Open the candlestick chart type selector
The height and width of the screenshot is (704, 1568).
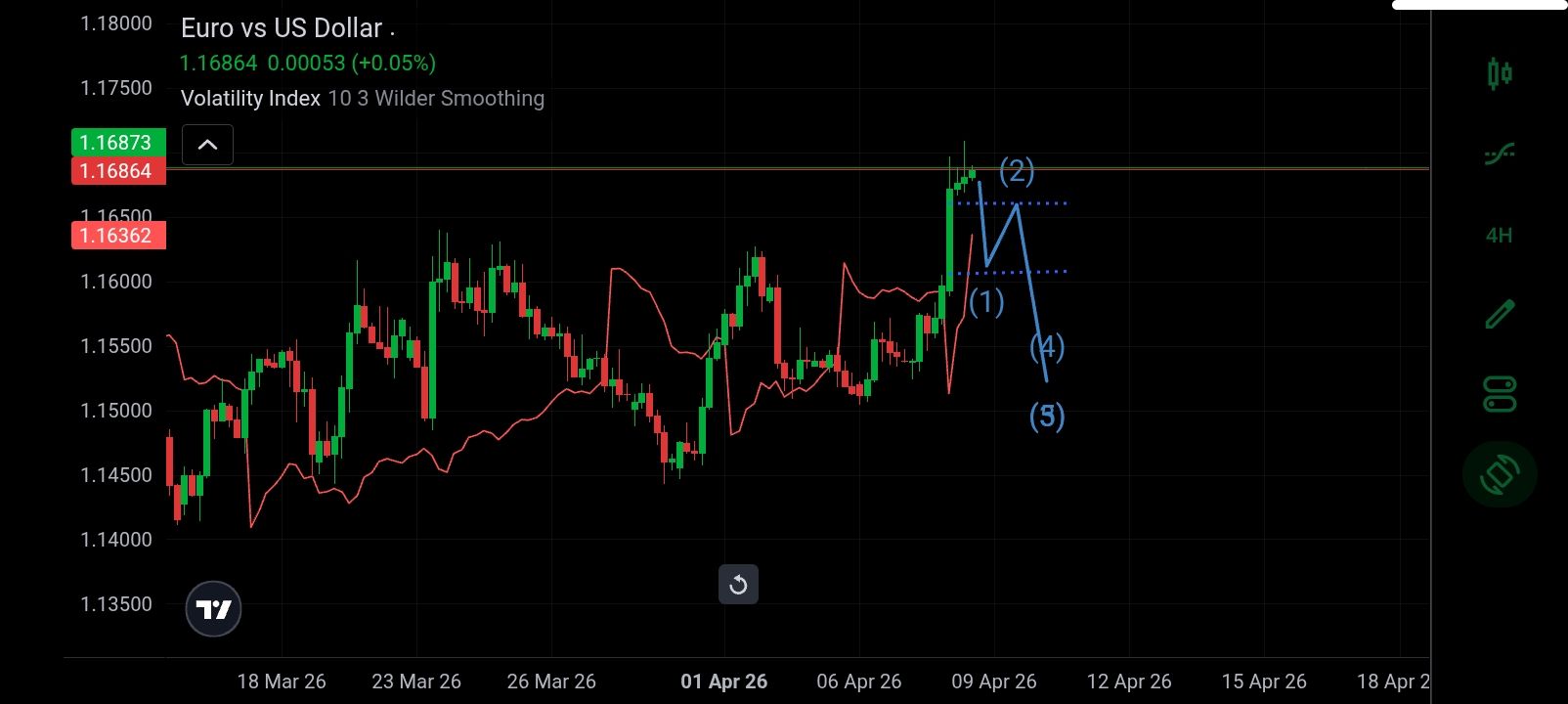coord(1499,73)
